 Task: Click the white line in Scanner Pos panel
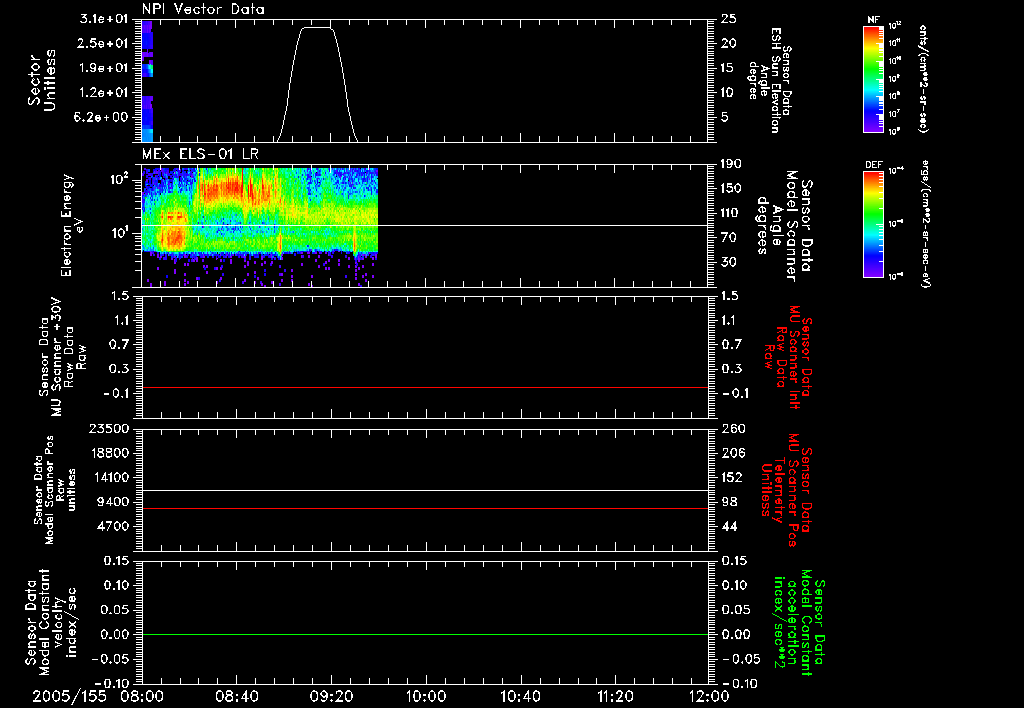point(425,491)
